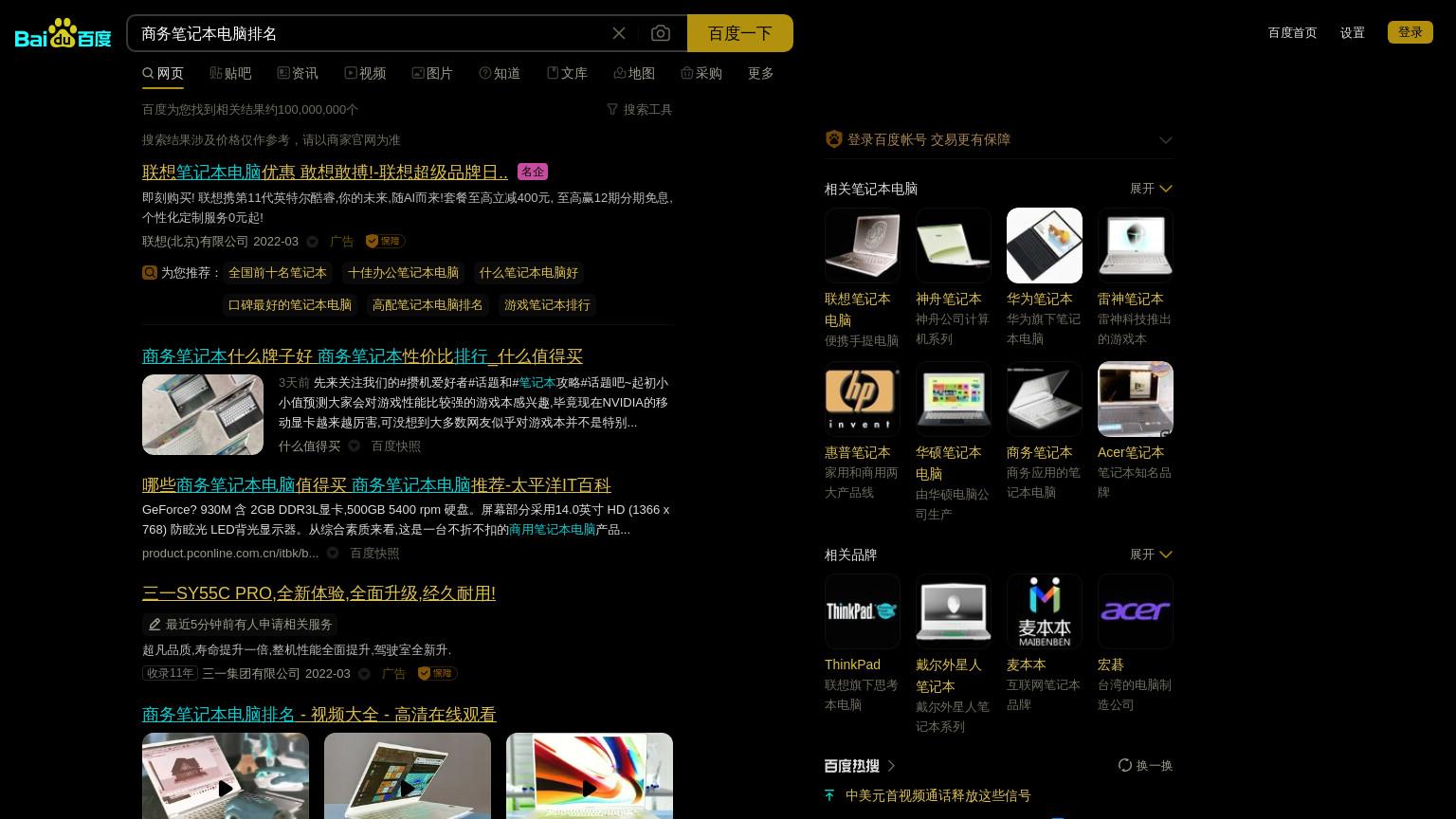1456x819 pixels.
Task: Click the 百度一下 search button
Action: click(740, 33)
